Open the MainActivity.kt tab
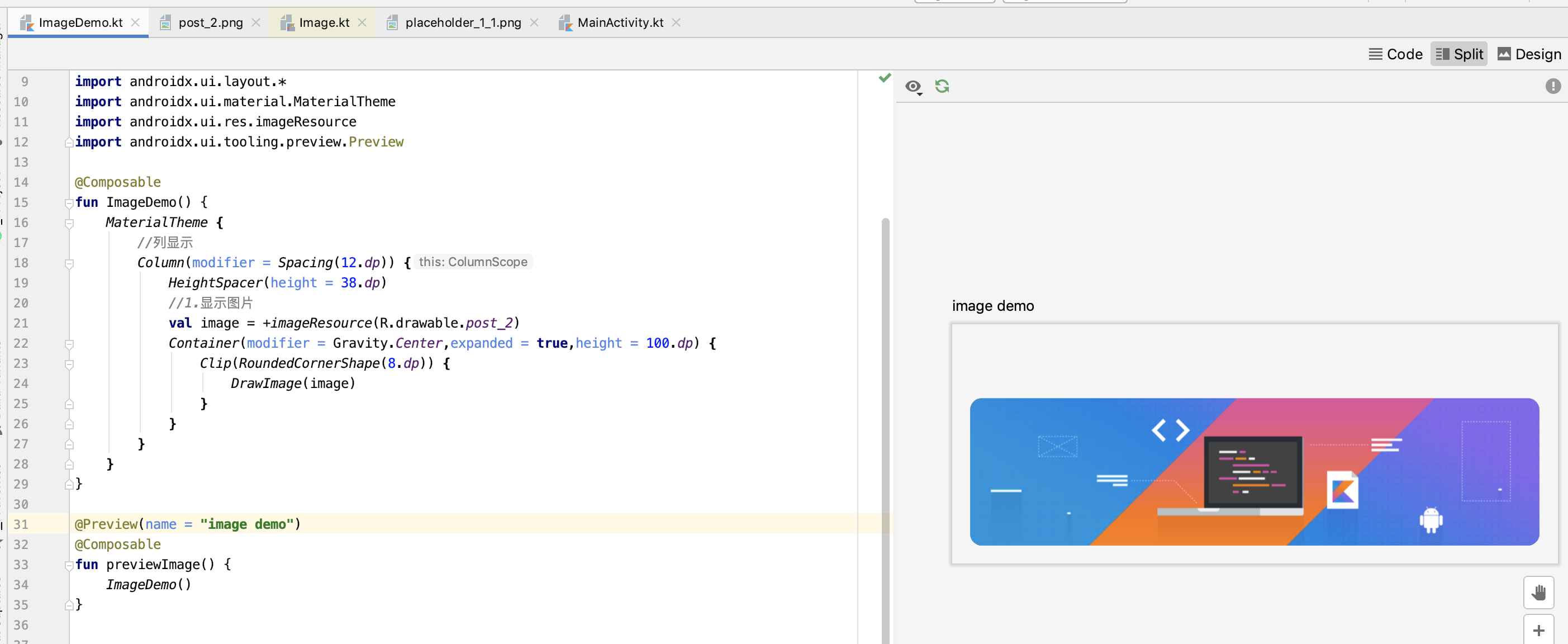Image resolution: width=1568 pixels, height=644 pixels. pyautogui.click(x=620, y=22)
